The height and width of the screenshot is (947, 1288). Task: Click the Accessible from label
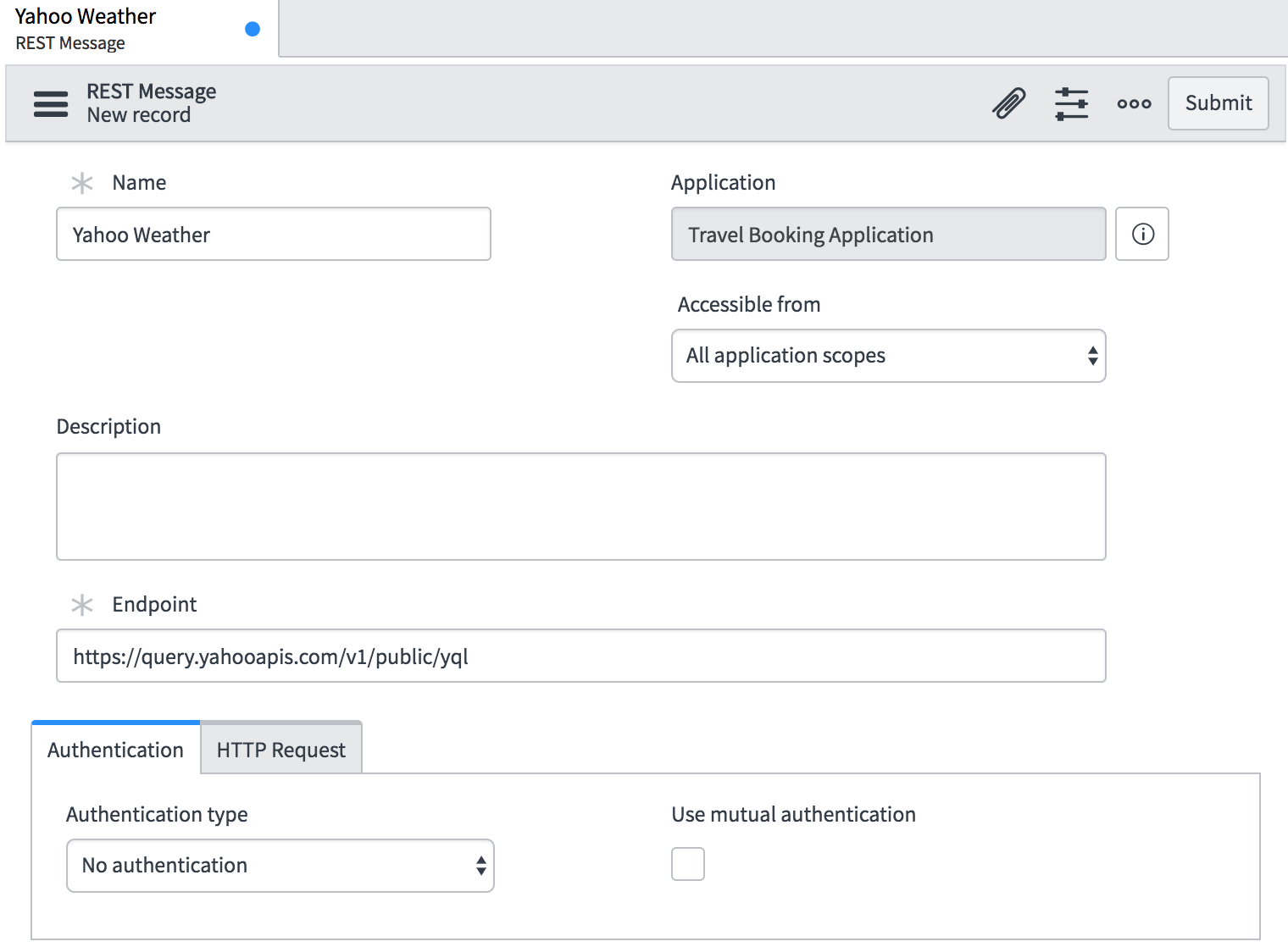749,304
